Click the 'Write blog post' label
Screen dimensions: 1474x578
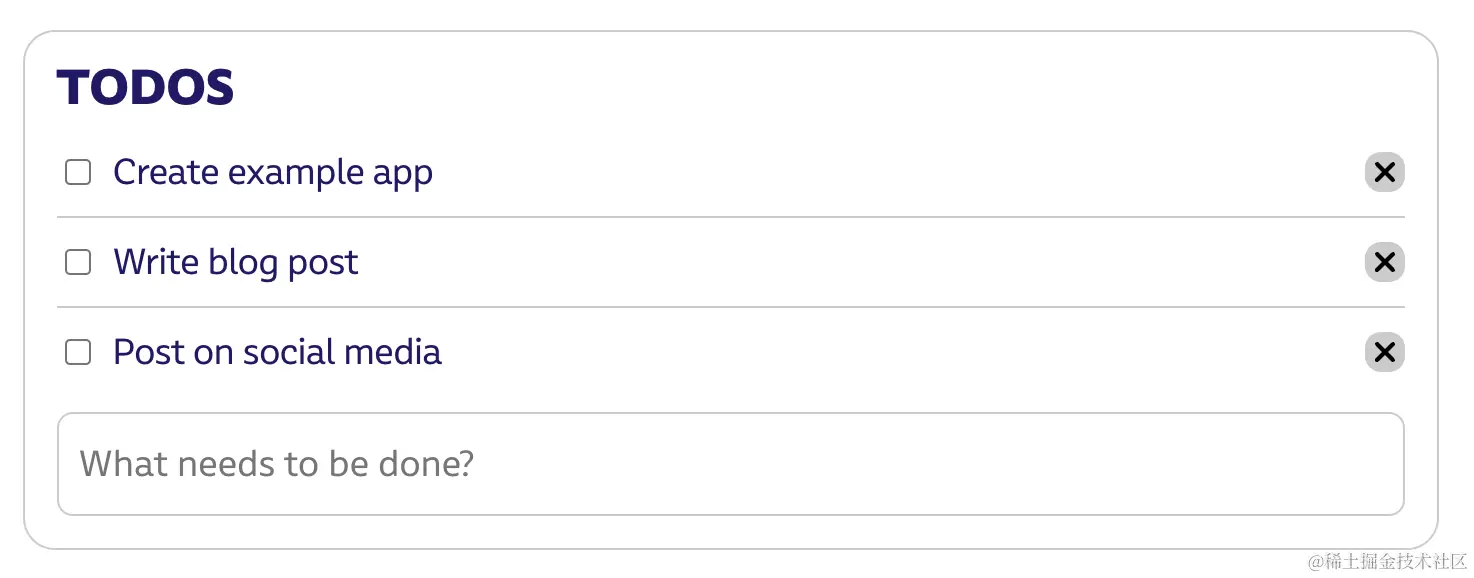pyautogui.click(x=236, y=262)
